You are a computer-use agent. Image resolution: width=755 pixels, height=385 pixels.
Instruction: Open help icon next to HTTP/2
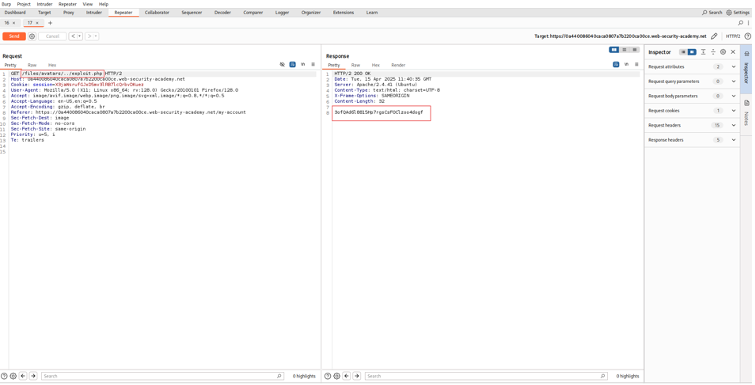(x=747, y=36)
